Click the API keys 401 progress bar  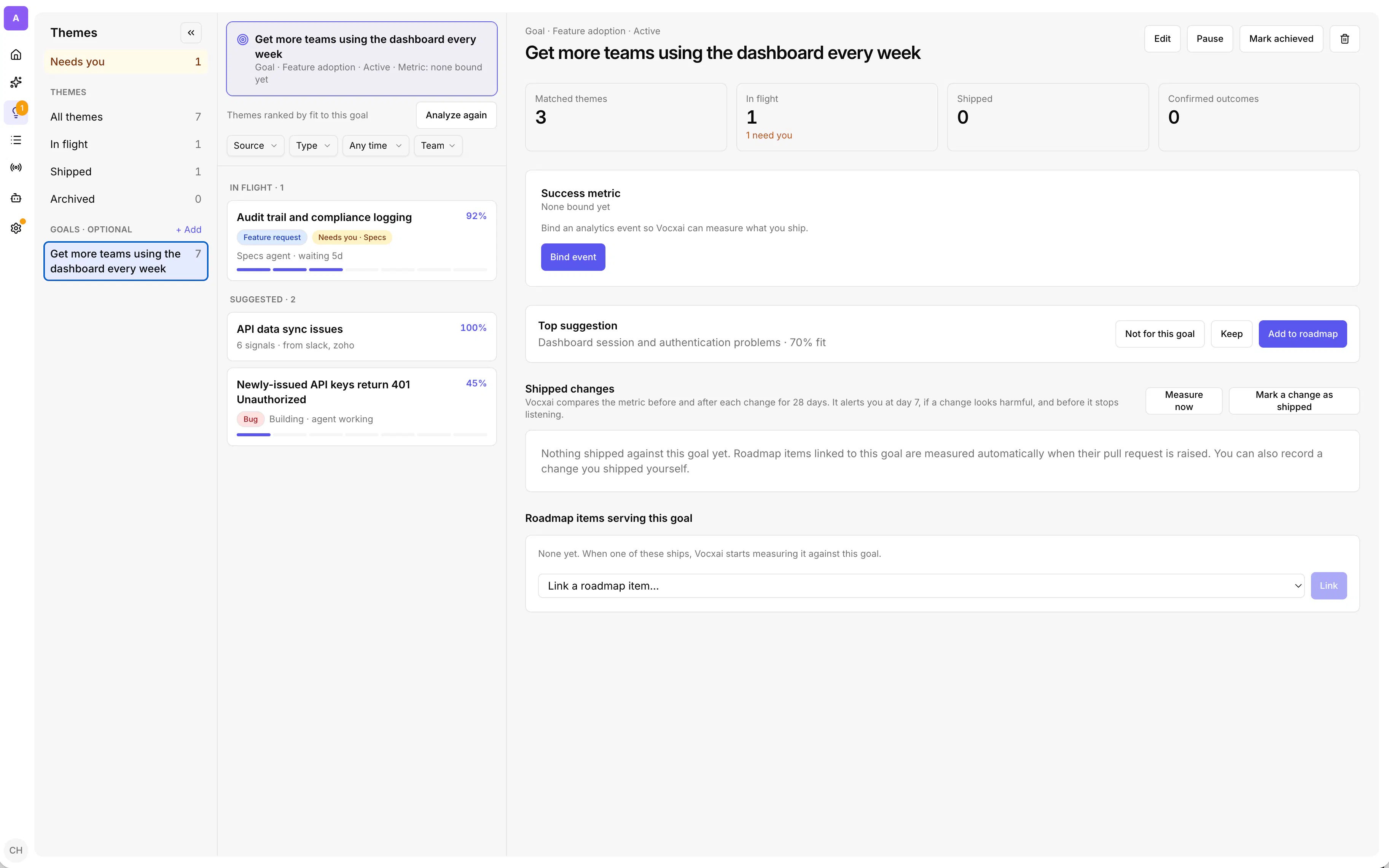(362, 435)
